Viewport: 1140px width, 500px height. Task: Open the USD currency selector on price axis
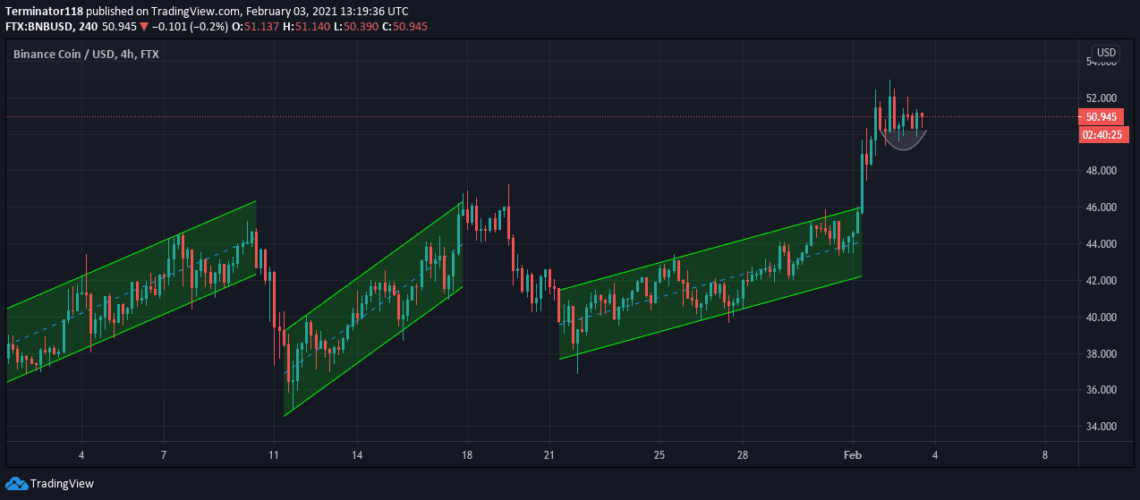[1105, 53]
